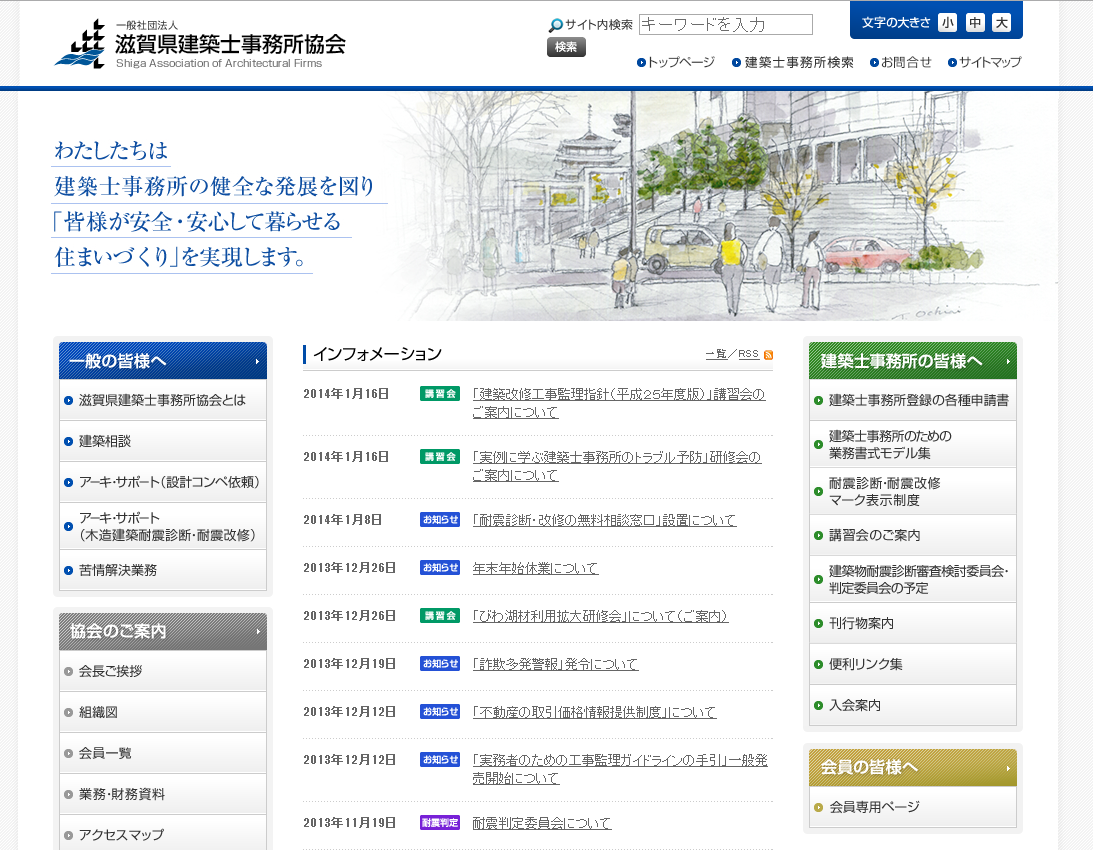Click the date 2013年12月19日
Viewport: 1093px width, 850px height.
point(349,664)
